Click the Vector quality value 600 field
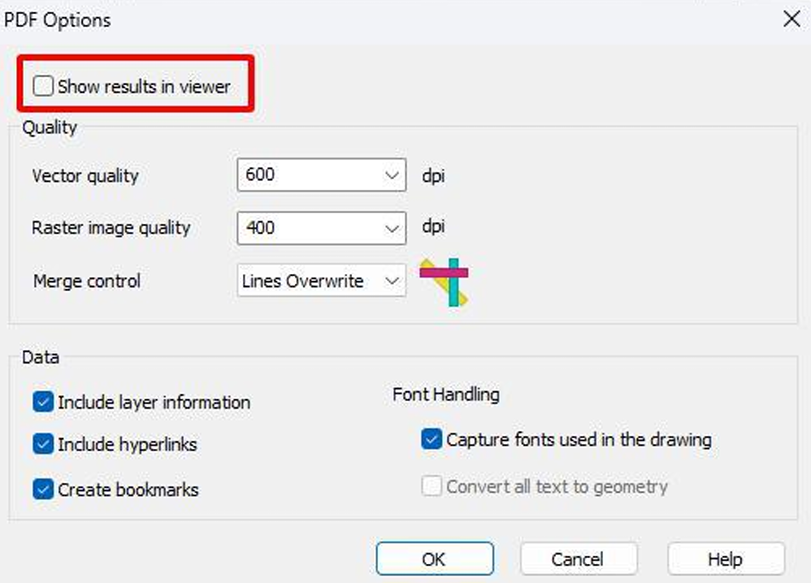Image resolution: width=811 pixels, height=584 pixels. pyautogui.click(x=321, y=175)
